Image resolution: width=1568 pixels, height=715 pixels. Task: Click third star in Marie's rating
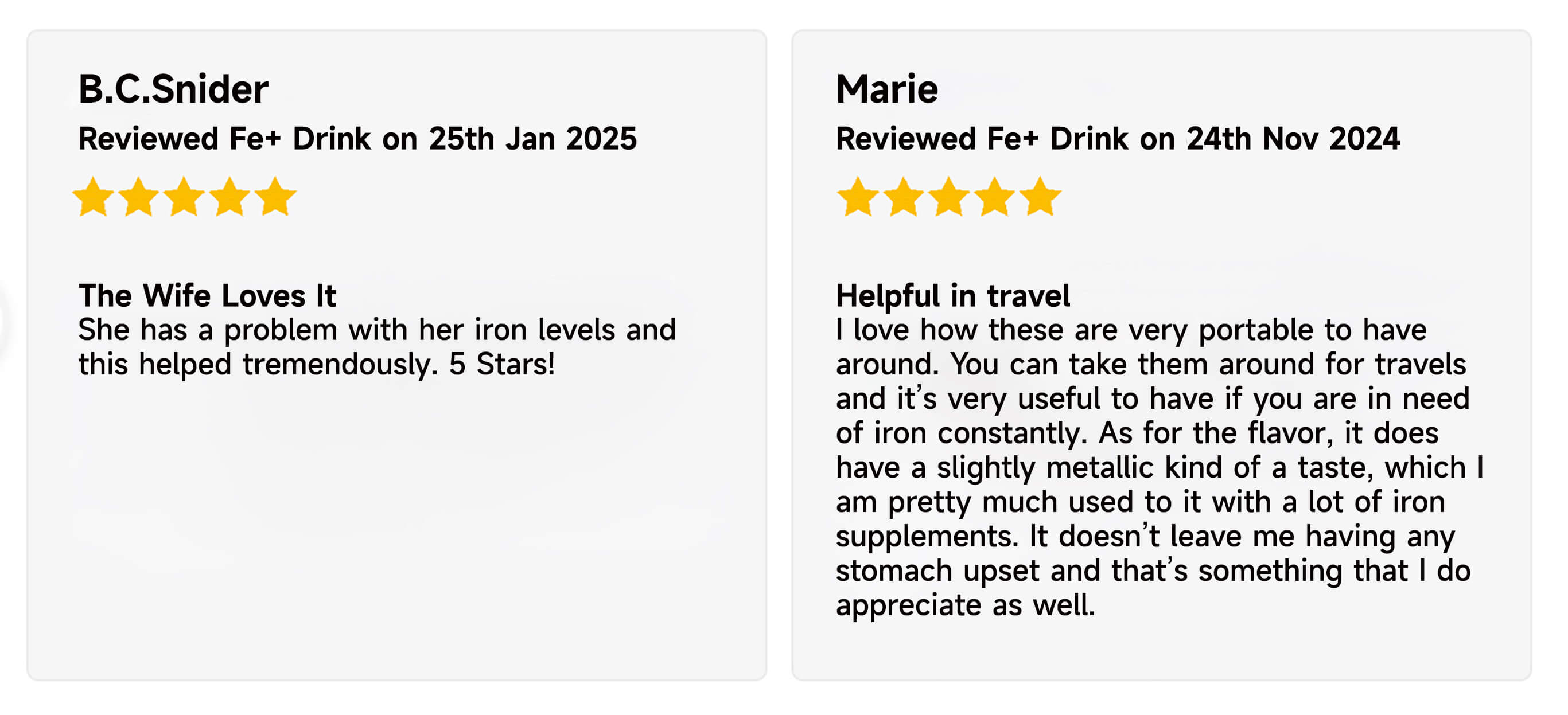(949, 197)
